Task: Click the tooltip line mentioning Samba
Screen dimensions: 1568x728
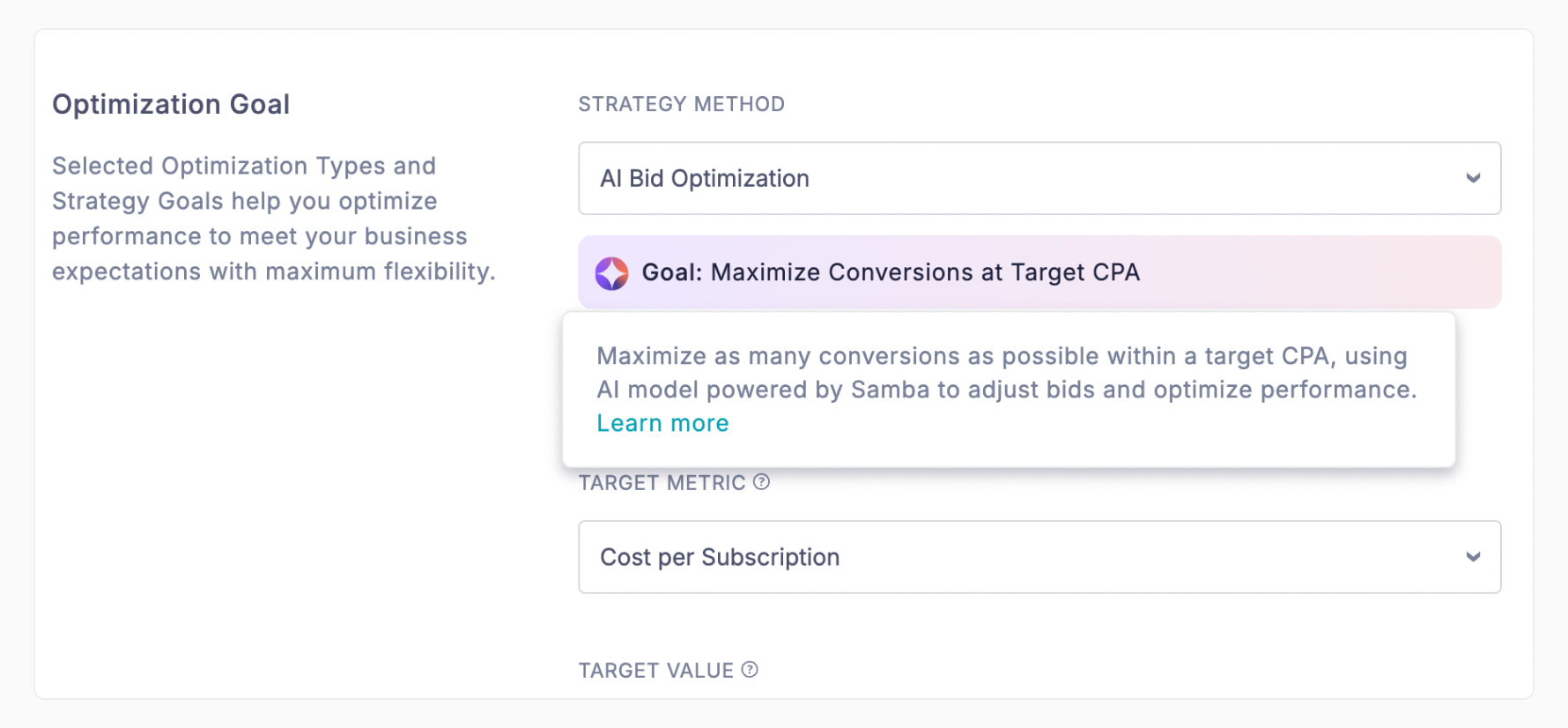Action: (x=1006, y=390)
